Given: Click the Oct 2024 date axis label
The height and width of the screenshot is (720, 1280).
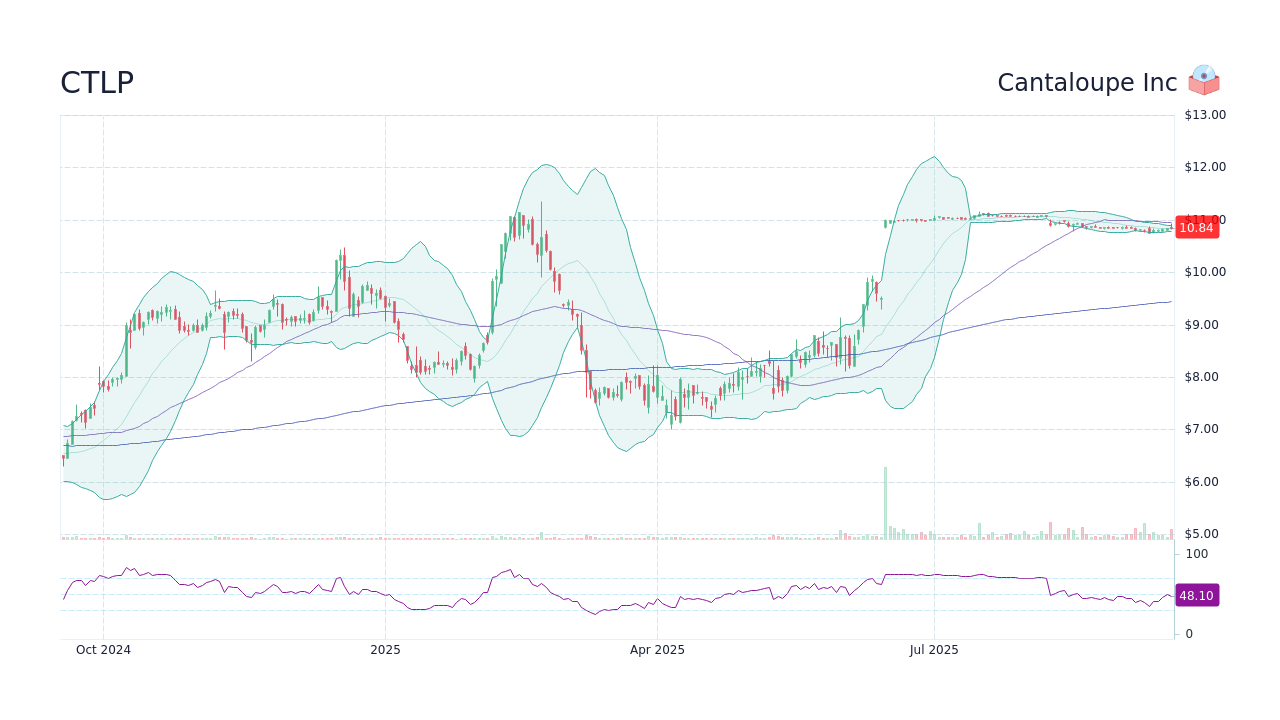Looking at the screenshot, I should 103,650.
